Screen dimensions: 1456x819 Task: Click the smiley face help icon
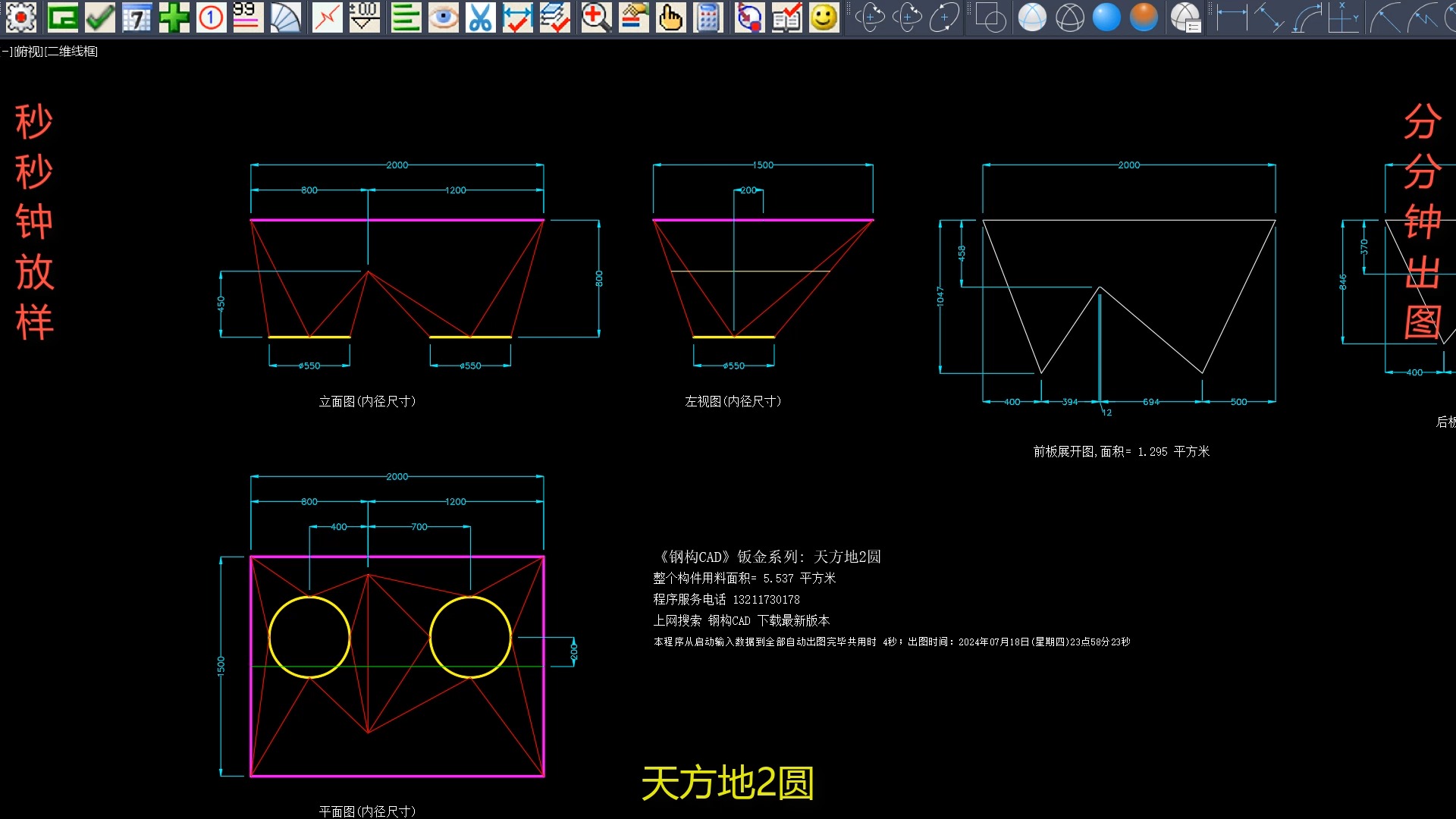pos(824,17)
